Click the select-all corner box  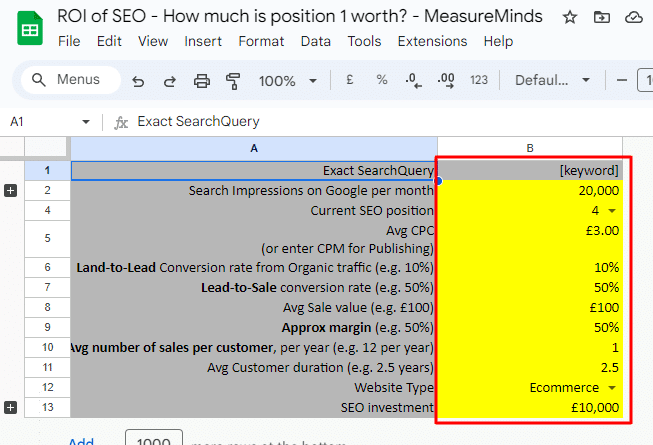tap(45, 148)
